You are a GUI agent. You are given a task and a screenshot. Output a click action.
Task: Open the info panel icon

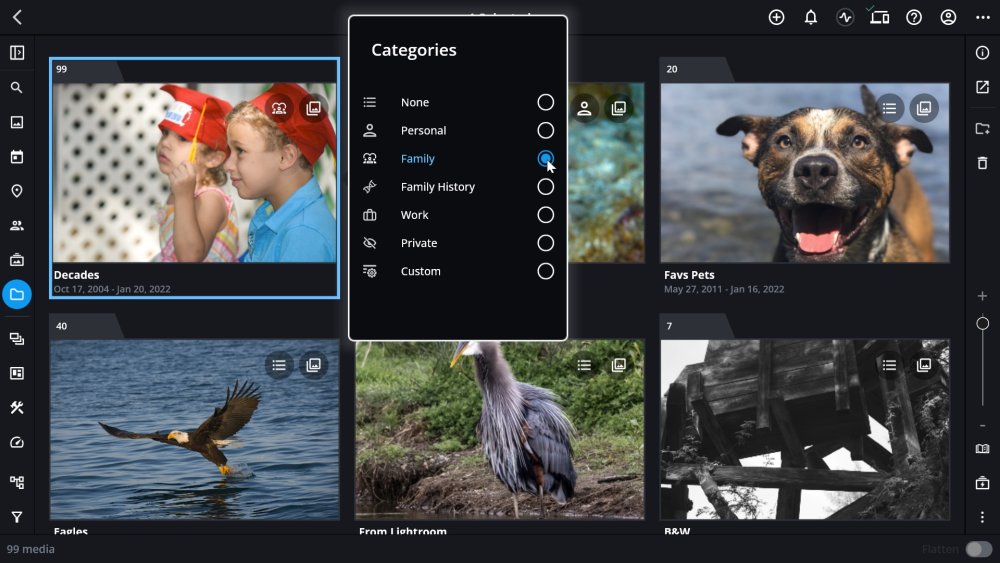pyautogui.click(x=982, y=53)
